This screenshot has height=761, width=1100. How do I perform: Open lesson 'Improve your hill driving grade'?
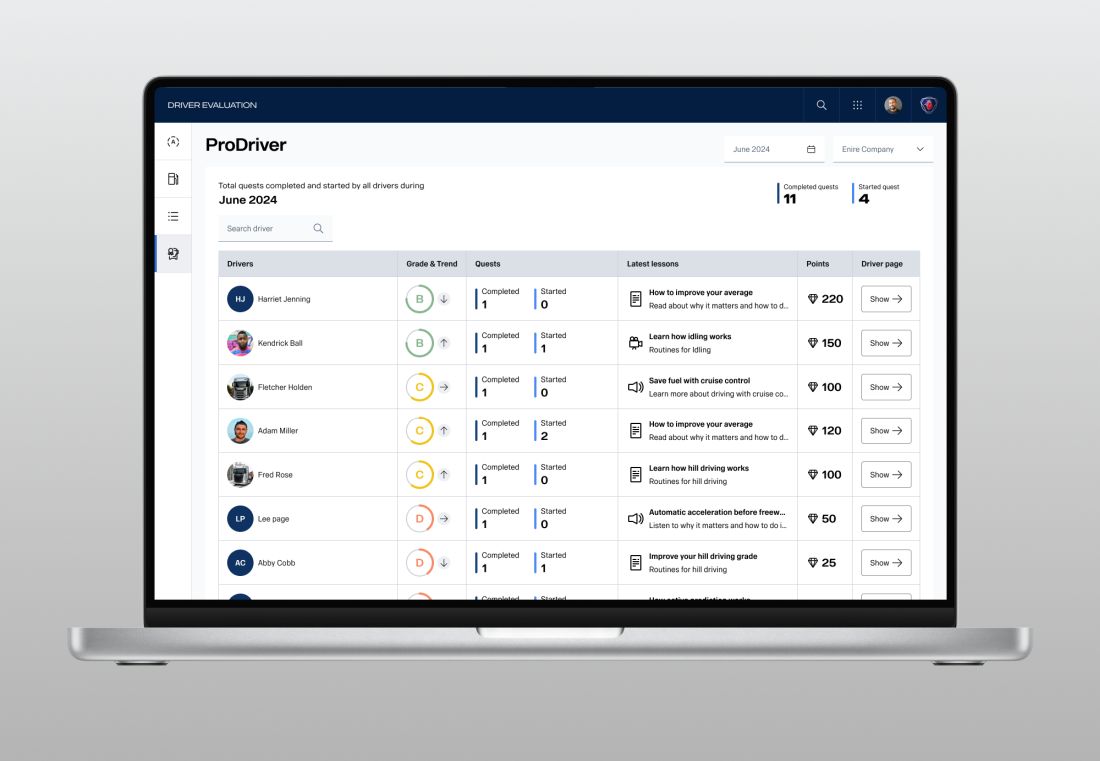[x=703, y=556]
